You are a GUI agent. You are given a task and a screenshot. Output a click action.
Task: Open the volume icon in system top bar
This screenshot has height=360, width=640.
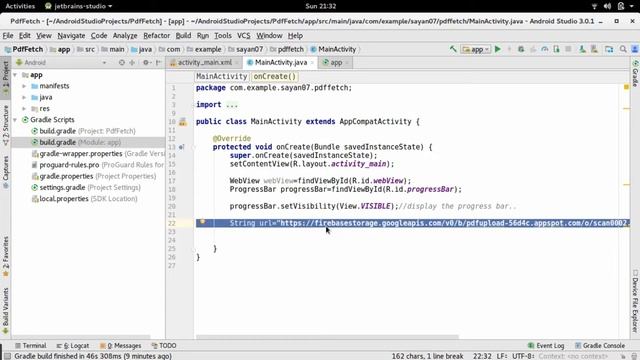(x=607, y=6)
